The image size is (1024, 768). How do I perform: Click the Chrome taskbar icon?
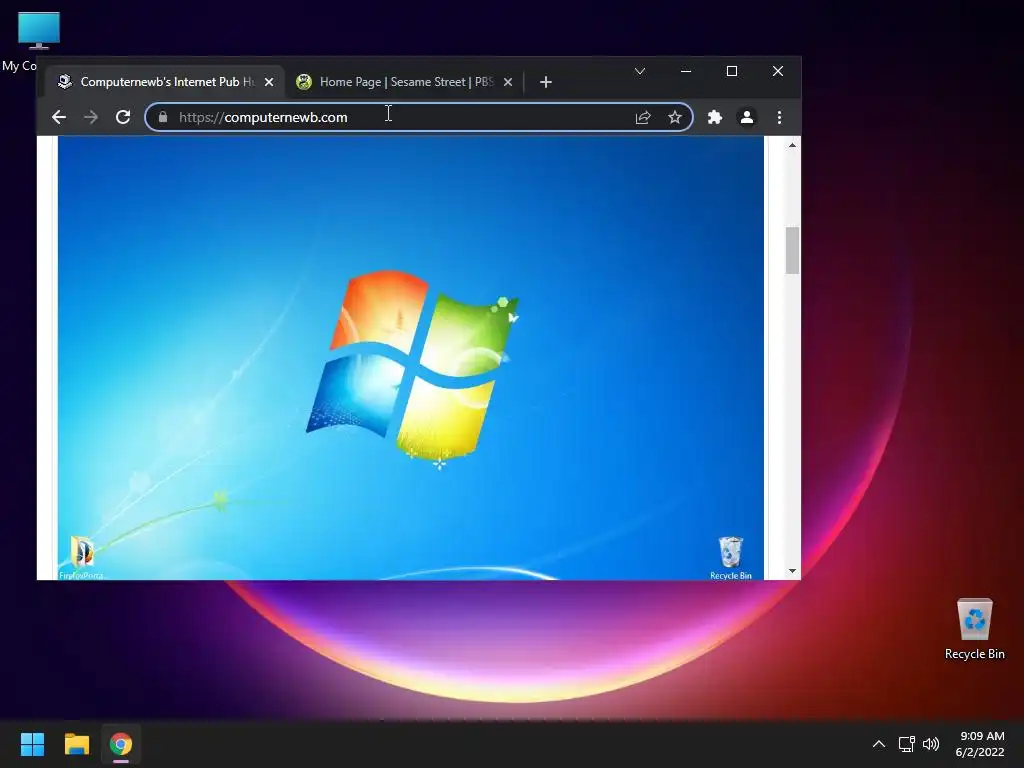click(x=121, y=744)
